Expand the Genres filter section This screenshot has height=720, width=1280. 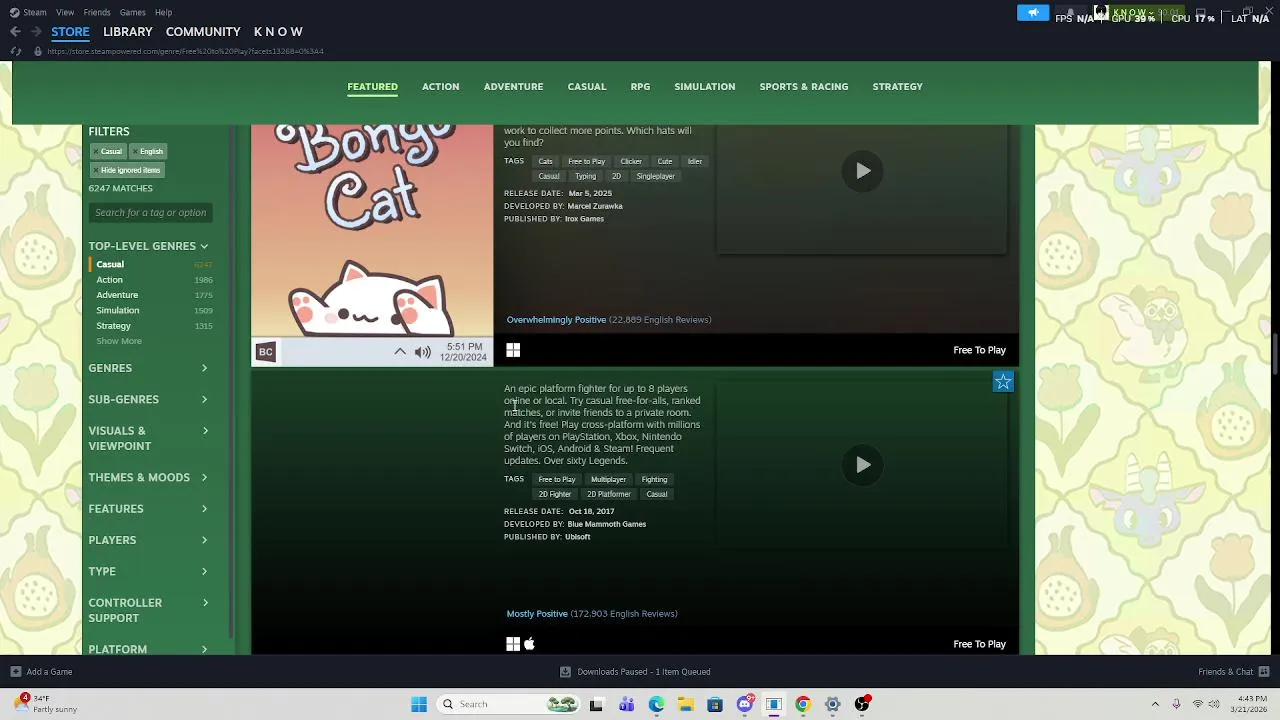click(148, 368)
